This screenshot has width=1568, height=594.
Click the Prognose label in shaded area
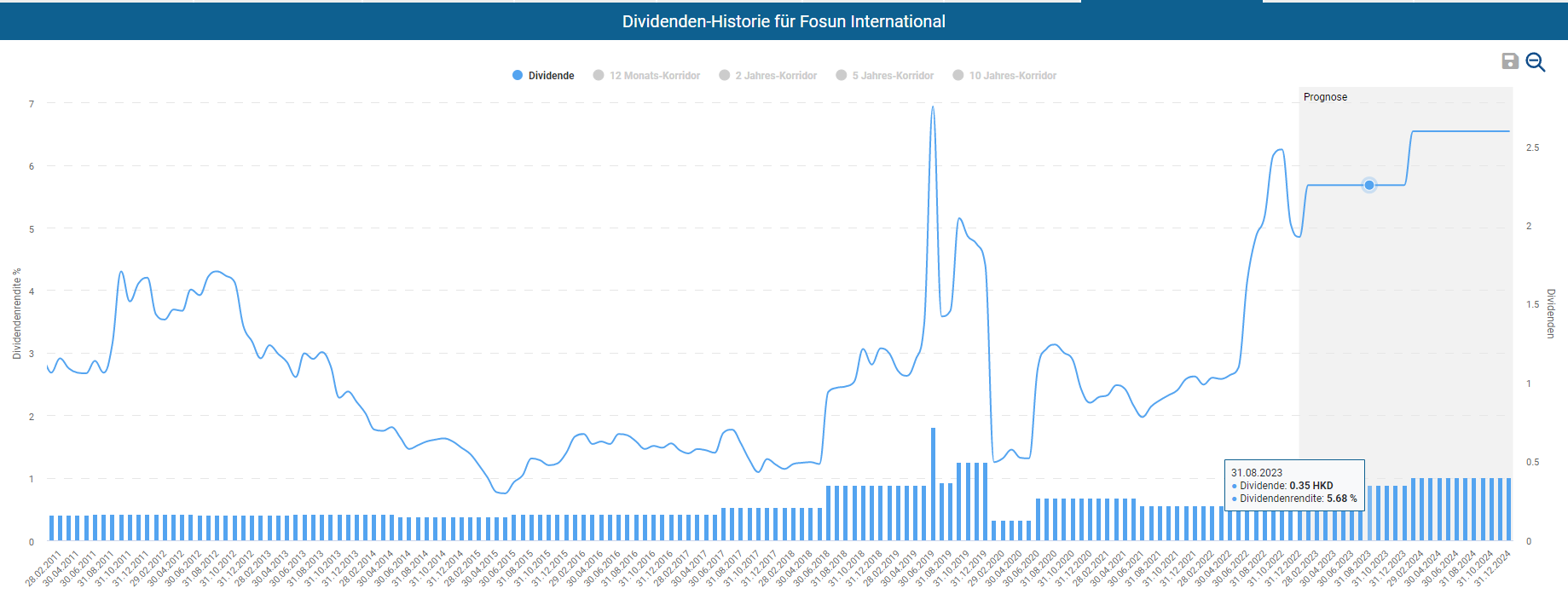1325,97
